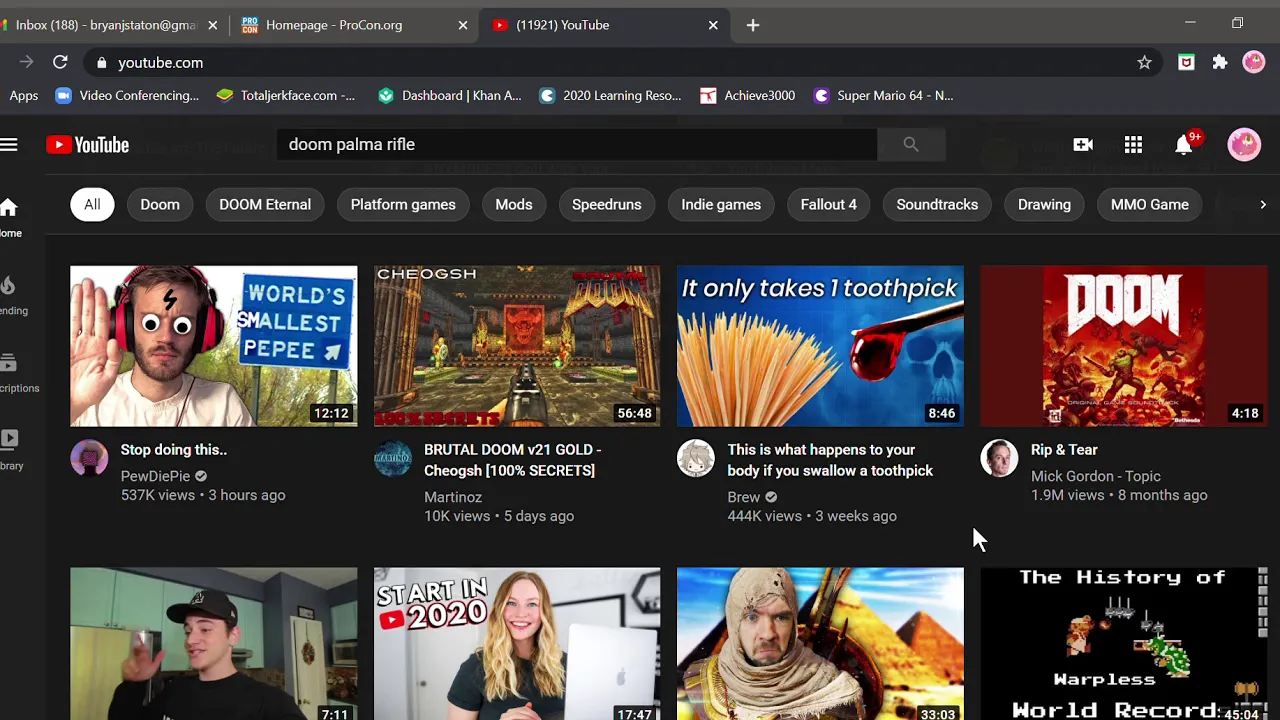Open Brew channel avatar
Image resolution: width=1280 pixels, height=720 pixels.
click(696, 459)
